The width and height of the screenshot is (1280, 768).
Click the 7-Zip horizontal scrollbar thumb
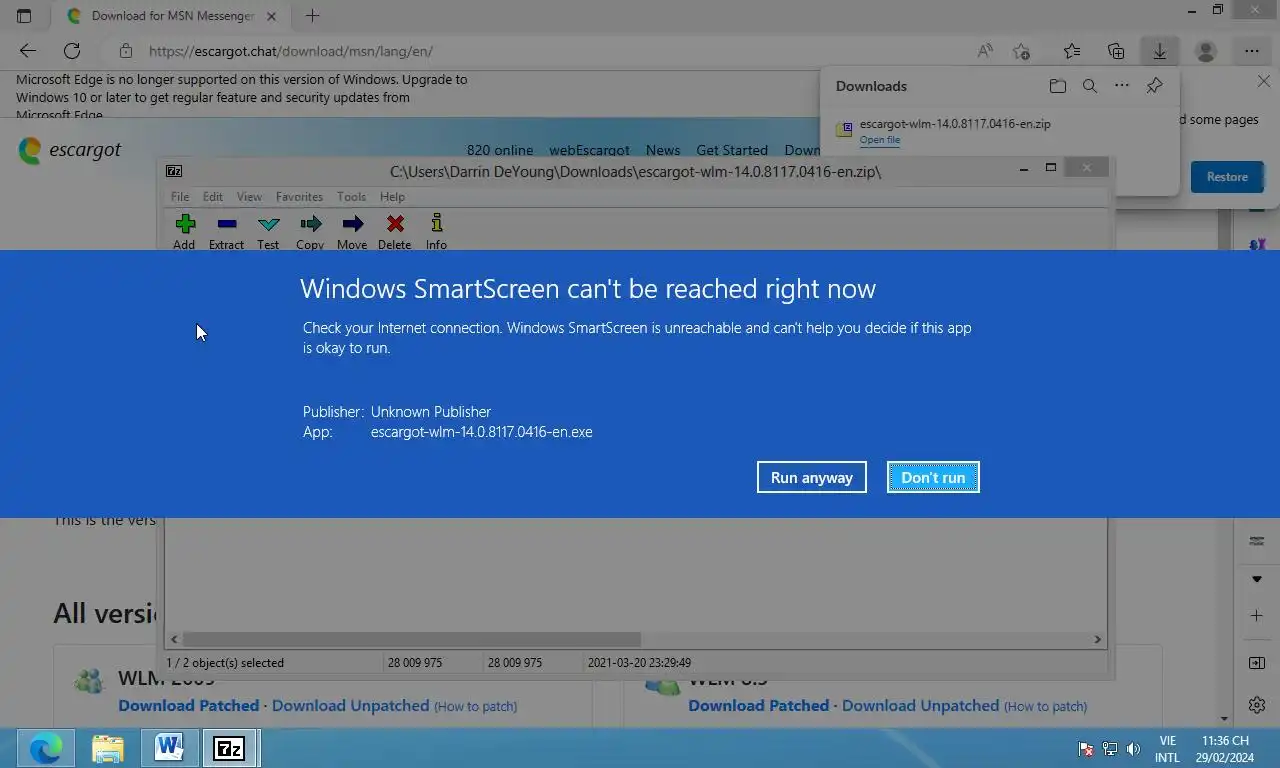click(411, 639)
